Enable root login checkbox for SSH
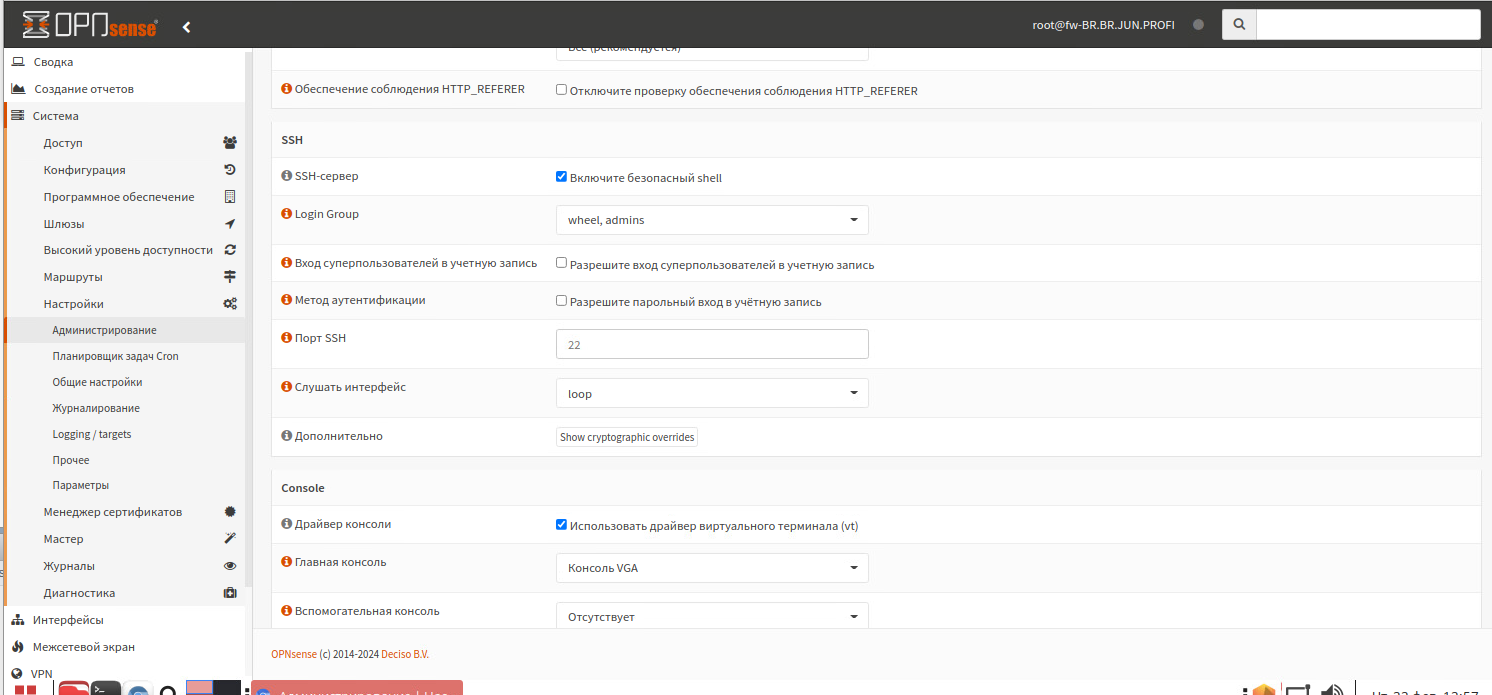Screen dimensions: 1492x695 click(x=561, y=264)
